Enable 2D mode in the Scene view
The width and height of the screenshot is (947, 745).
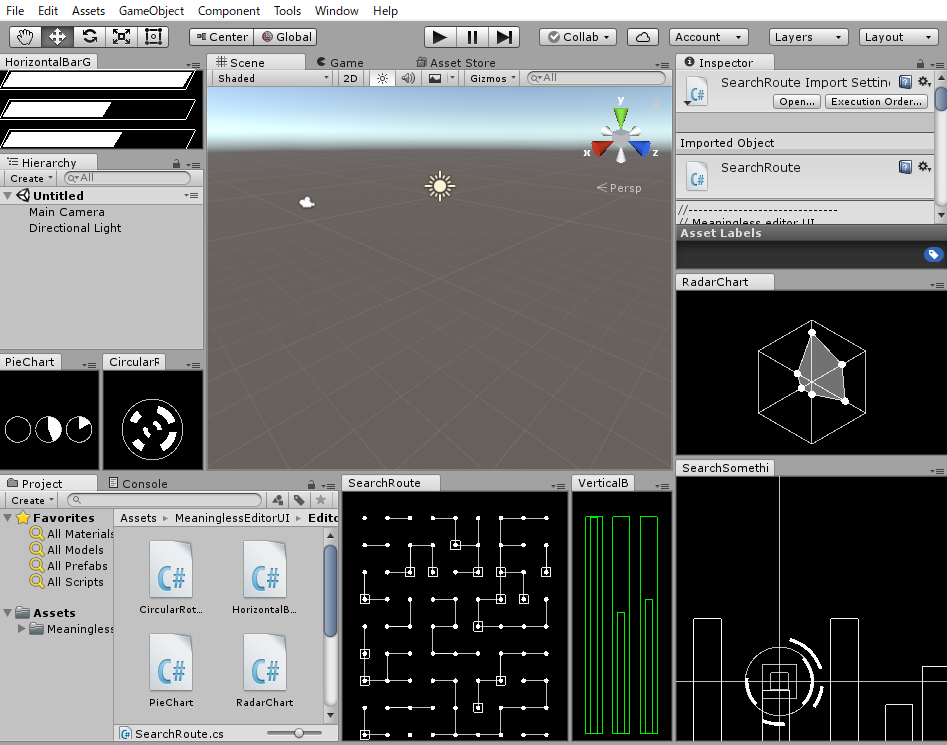350,77
